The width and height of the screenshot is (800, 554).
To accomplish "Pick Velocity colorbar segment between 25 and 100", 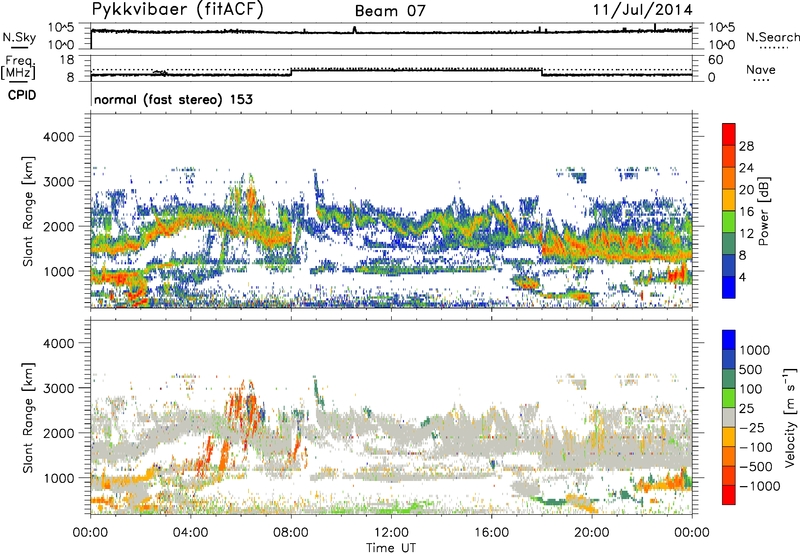I will coord(729,398).
